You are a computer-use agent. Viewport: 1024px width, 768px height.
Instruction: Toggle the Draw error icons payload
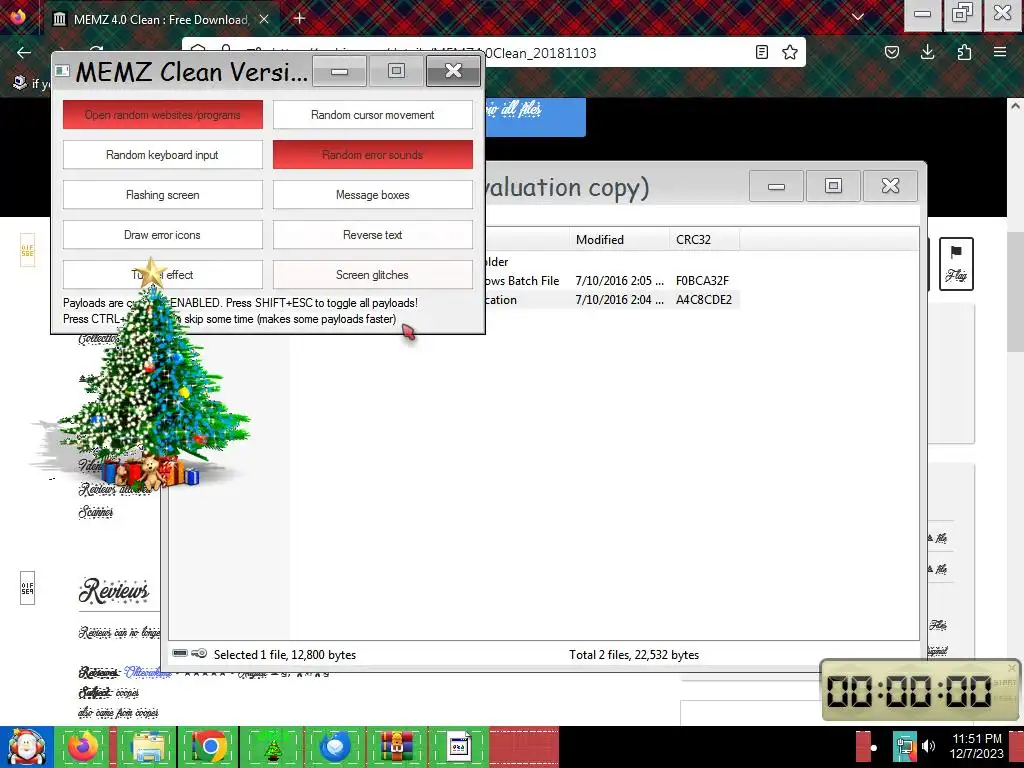pos(163,234)
